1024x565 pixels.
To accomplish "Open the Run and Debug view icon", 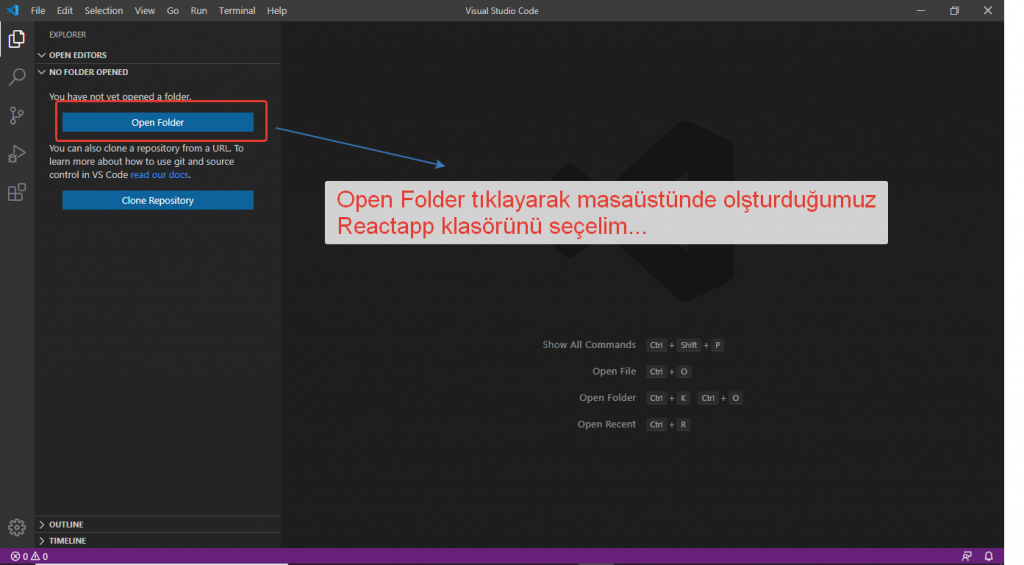I will pyautogui.click(x=17, y=154).
